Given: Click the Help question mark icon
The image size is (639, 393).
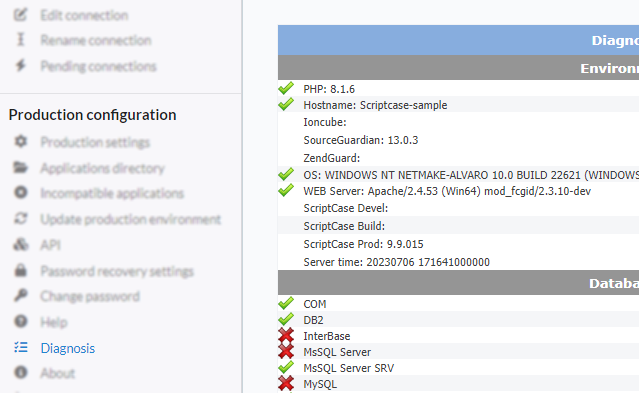Looking at the screenshot, I should click(20, 321).
